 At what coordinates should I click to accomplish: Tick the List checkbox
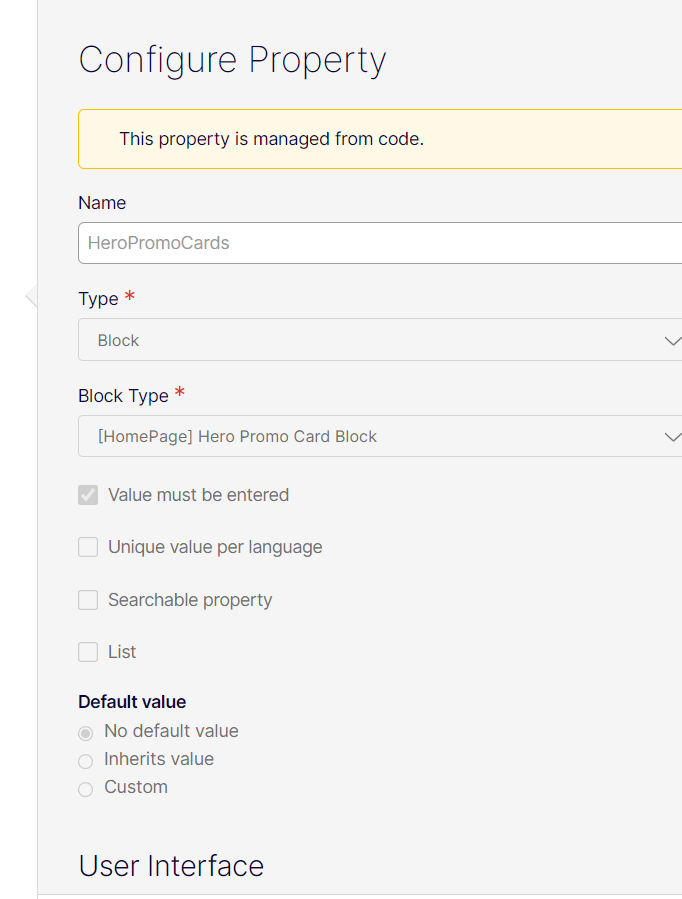[x=88, y=652]
